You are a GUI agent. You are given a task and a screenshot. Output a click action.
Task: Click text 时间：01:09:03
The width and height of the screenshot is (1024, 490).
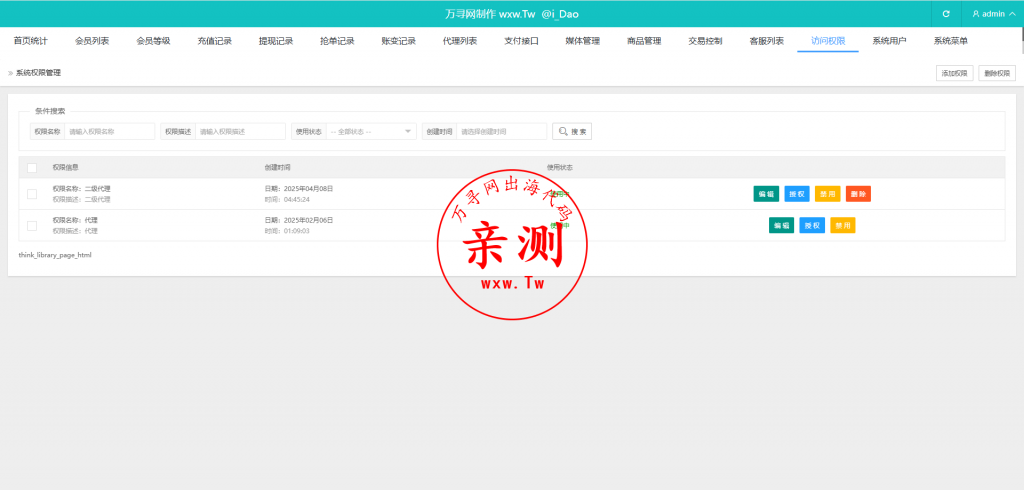coord(287,231)
